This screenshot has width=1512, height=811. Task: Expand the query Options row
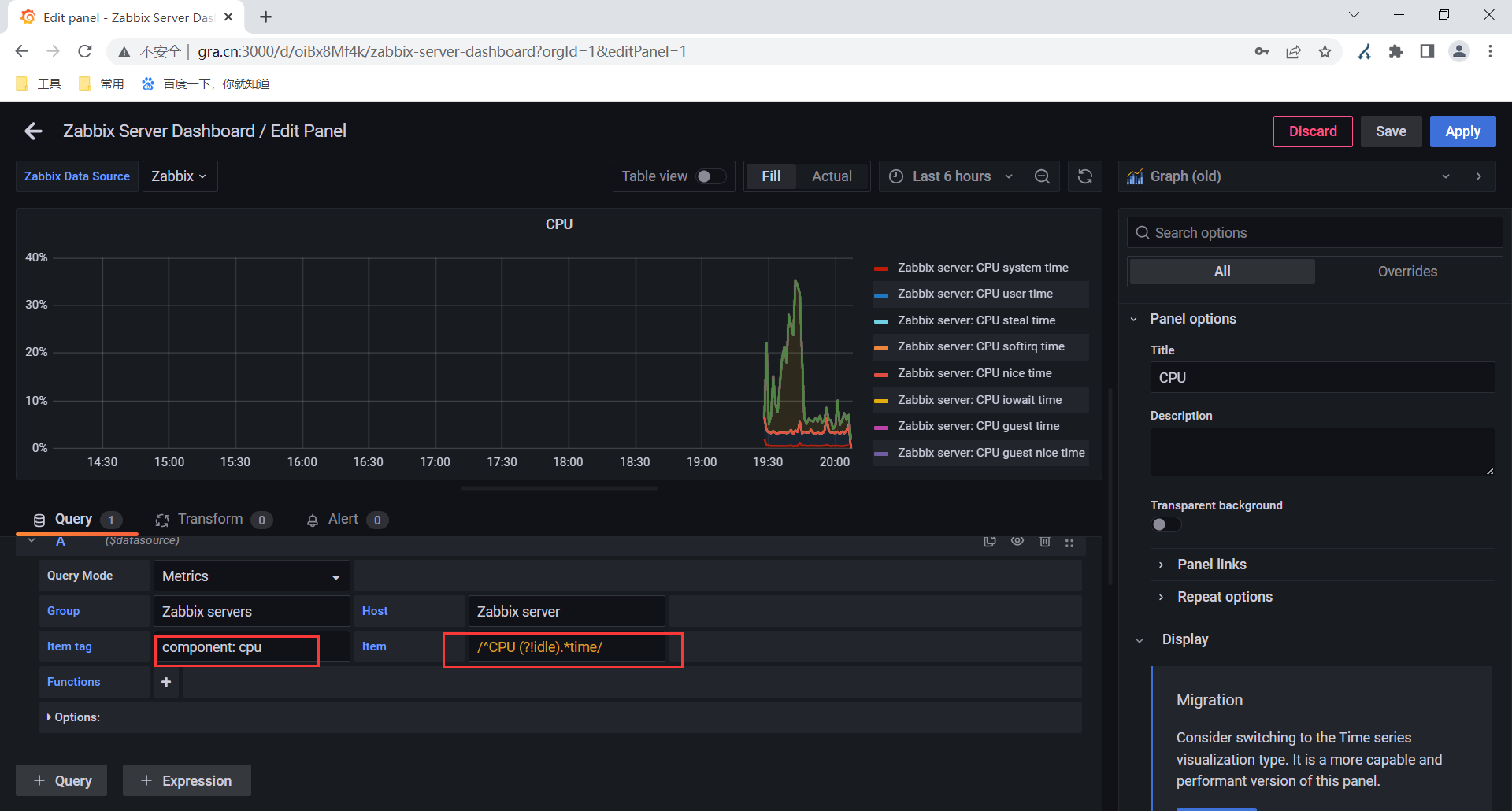pyautogui.click(x=73, y=717)
